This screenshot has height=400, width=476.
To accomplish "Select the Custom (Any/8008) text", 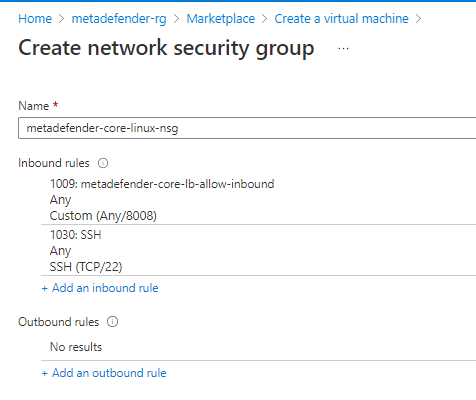I will [103, 216].
